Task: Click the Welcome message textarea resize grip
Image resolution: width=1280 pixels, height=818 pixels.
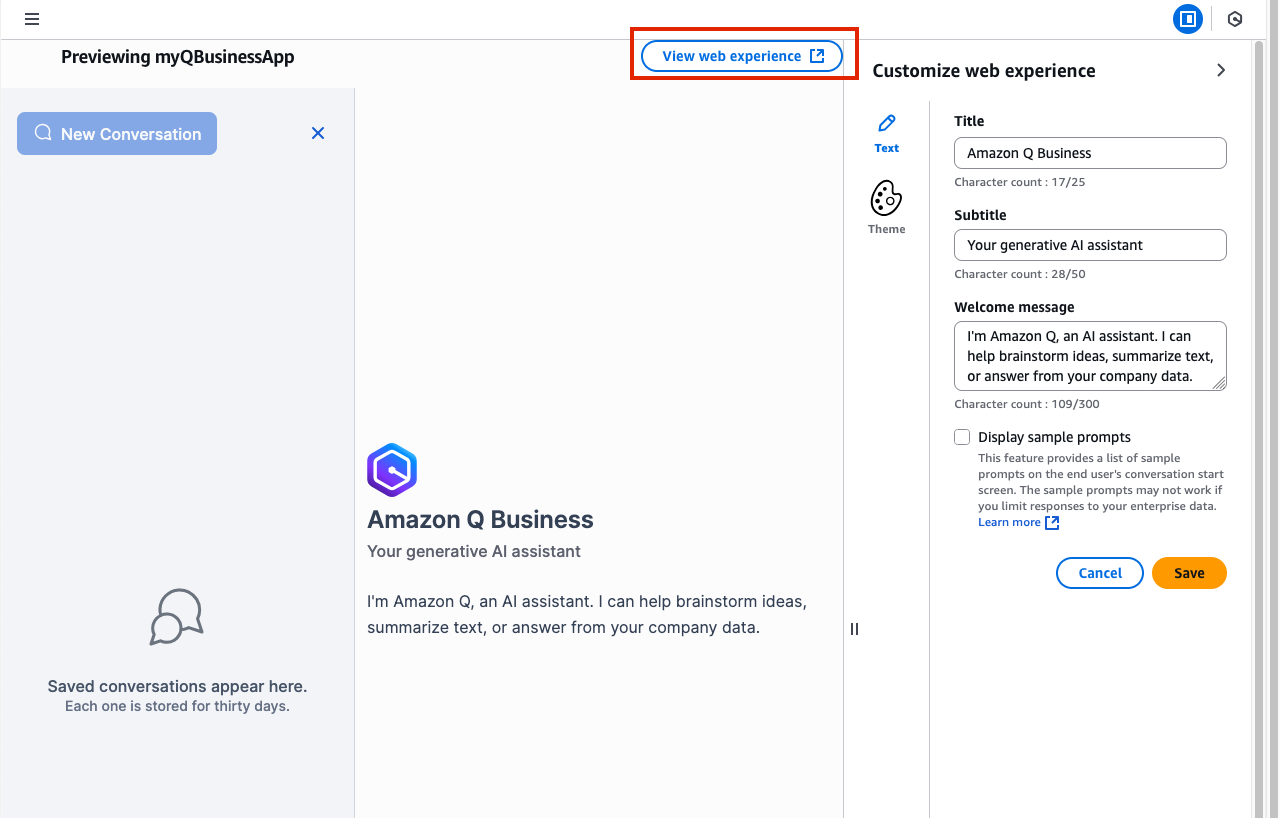Action: pyautogui.click(x=1220, y=383)
